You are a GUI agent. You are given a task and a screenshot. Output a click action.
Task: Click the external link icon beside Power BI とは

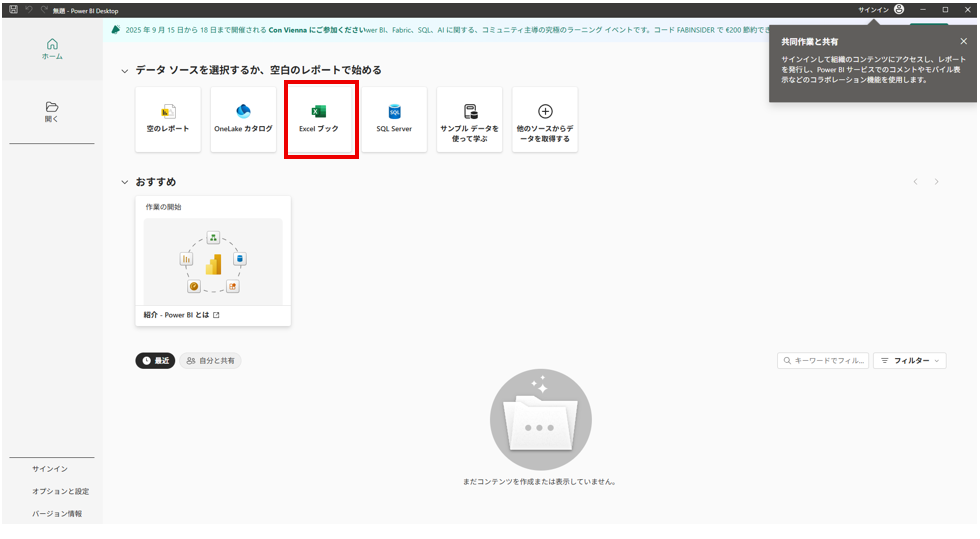pos(216,315)
